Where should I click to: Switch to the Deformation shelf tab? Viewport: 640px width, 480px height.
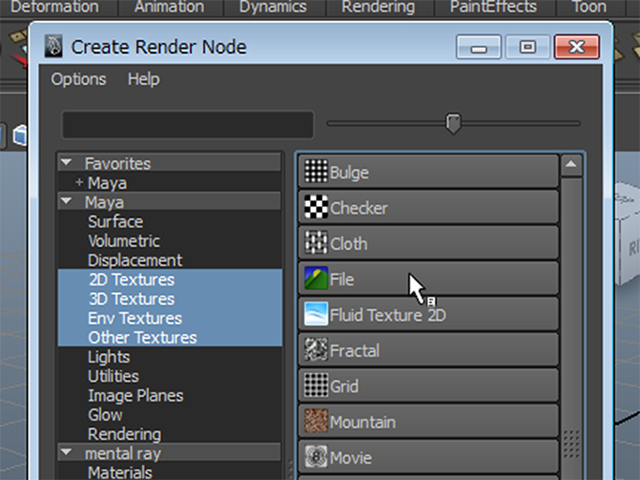coord(55,7)
